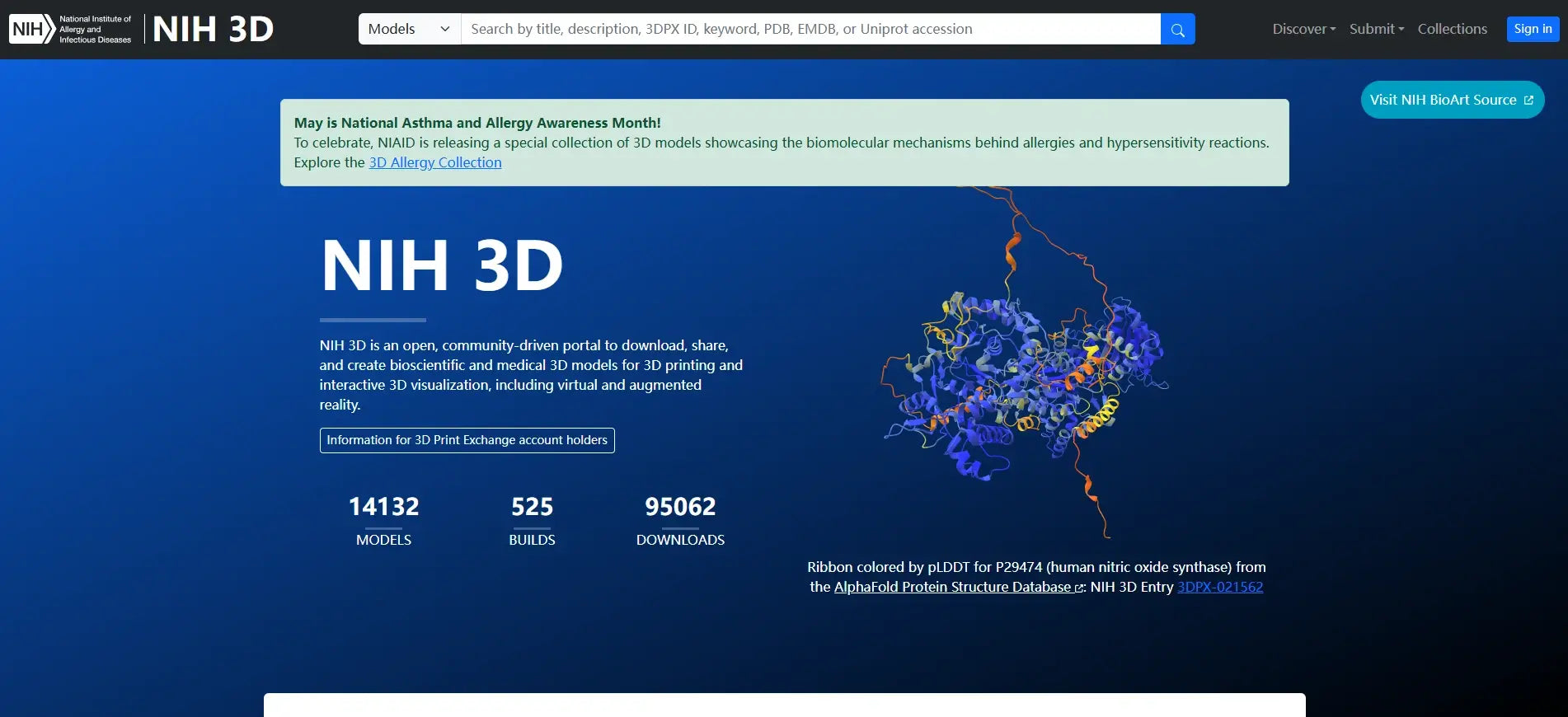Open the Models search category dropdown

(x=410, y=29)
